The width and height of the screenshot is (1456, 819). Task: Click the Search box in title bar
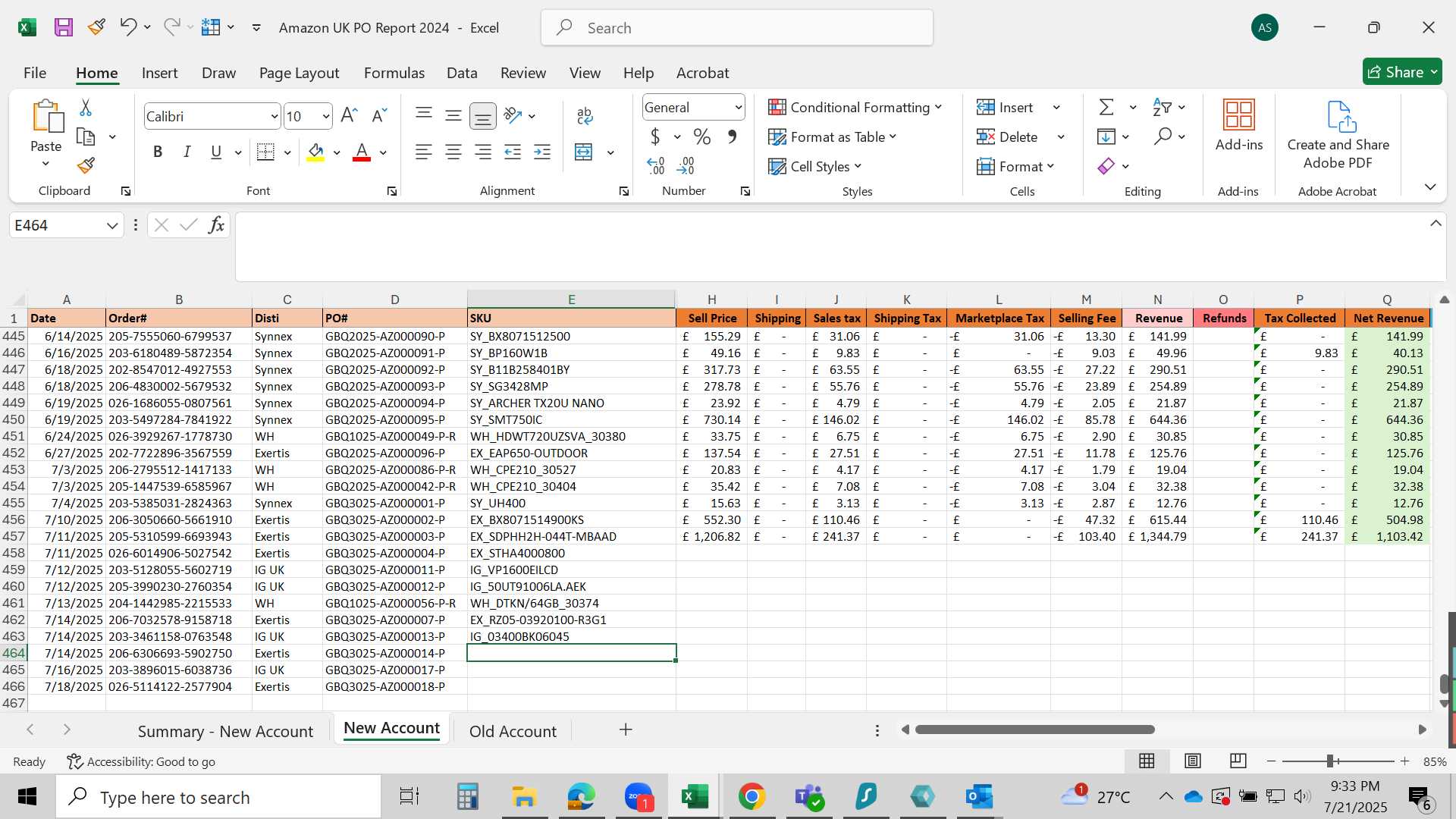coord(737,28)
